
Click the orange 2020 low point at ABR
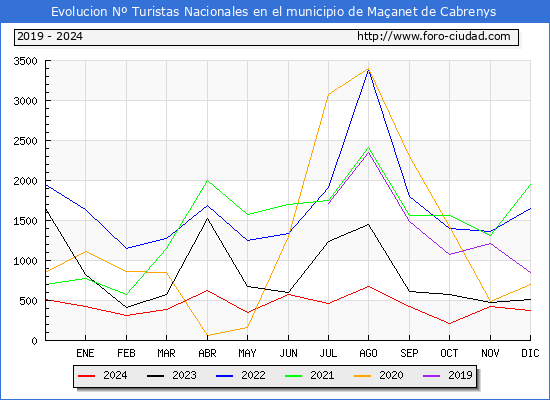(207, 335)
